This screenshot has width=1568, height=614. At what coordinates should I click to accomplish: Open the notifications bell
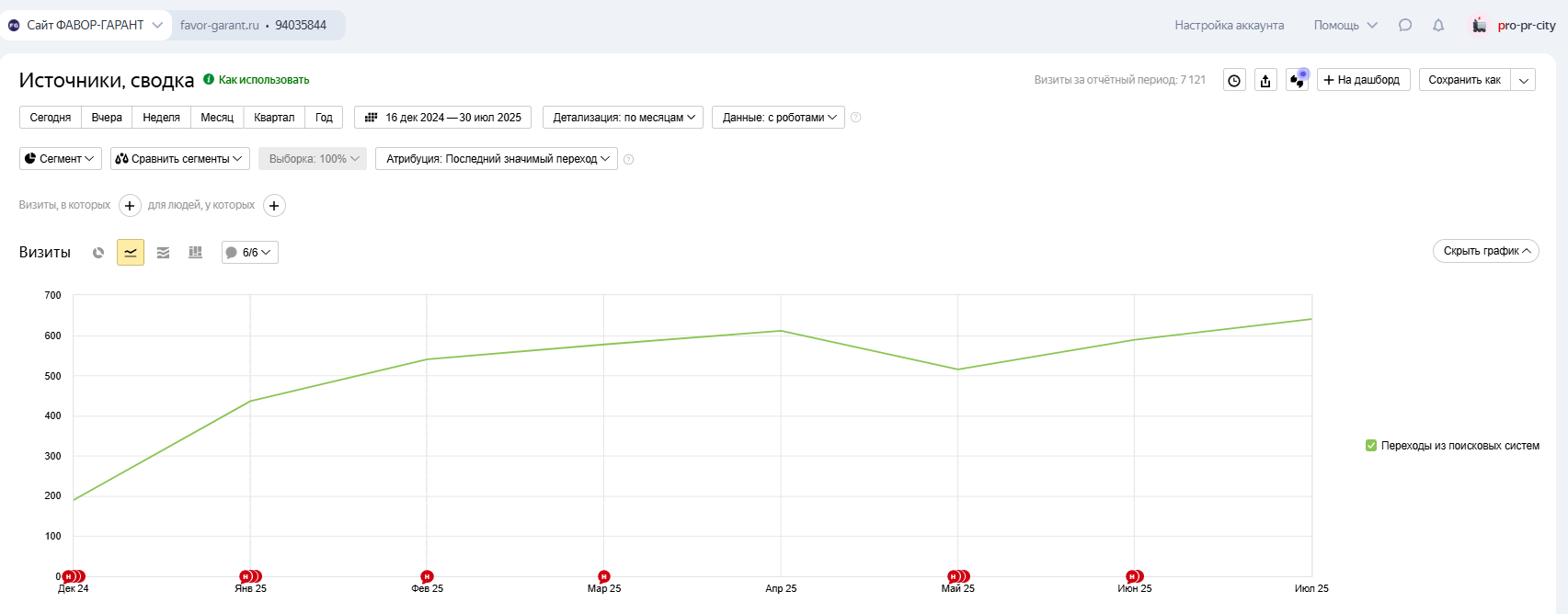pyautogui.click(x=1438, y=26)
